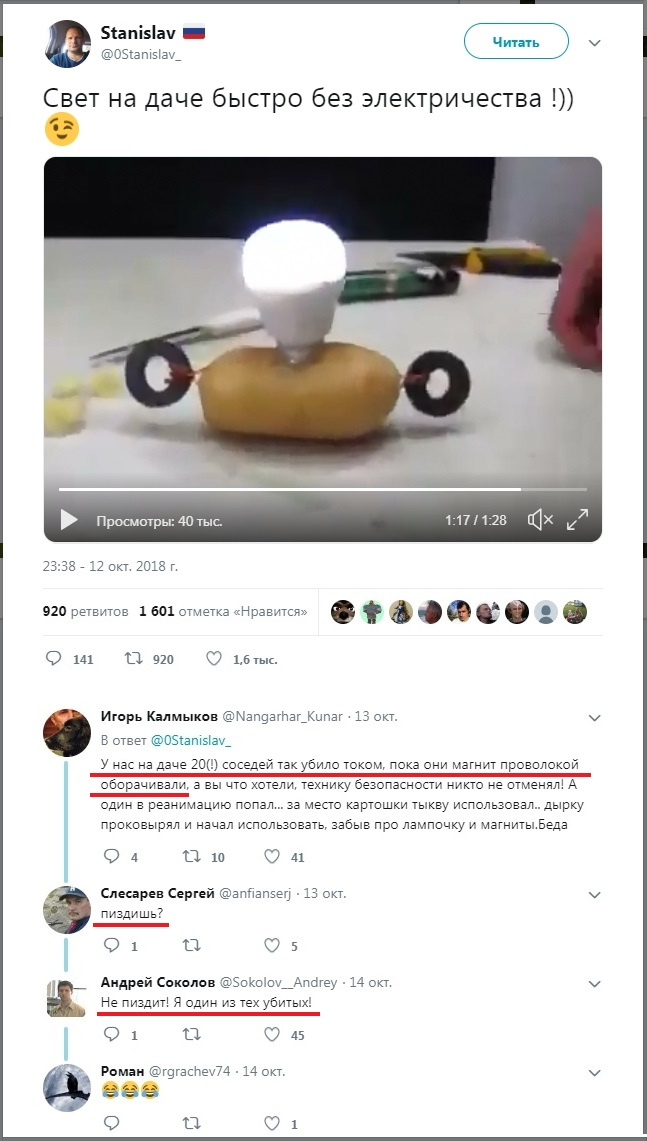Reply to Роман's emoji comment
The image size is (647, 1141).
pos(112,1124)
